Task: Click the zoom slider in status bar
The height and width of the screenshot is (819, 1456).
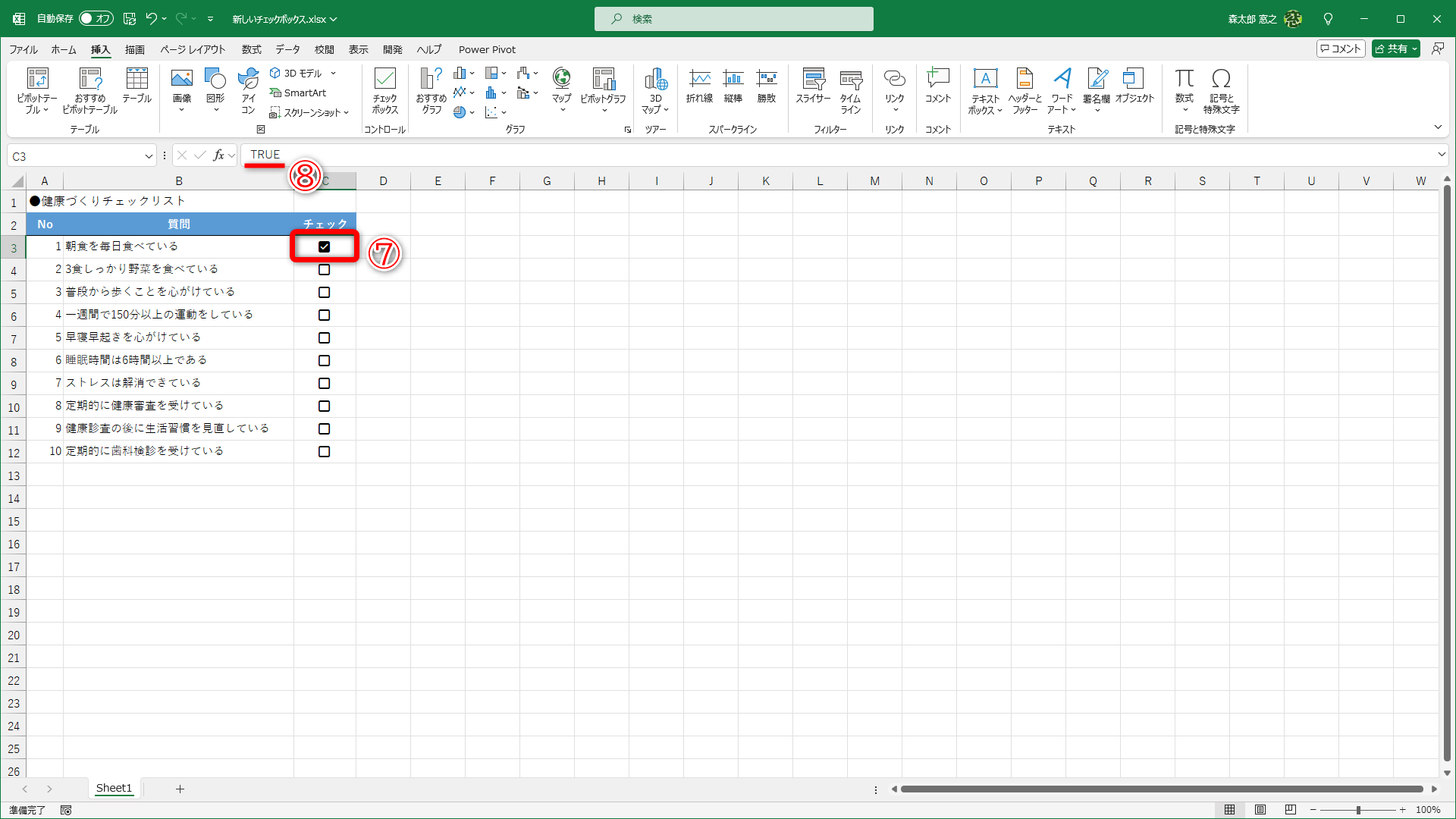Action: (1357, 810)
